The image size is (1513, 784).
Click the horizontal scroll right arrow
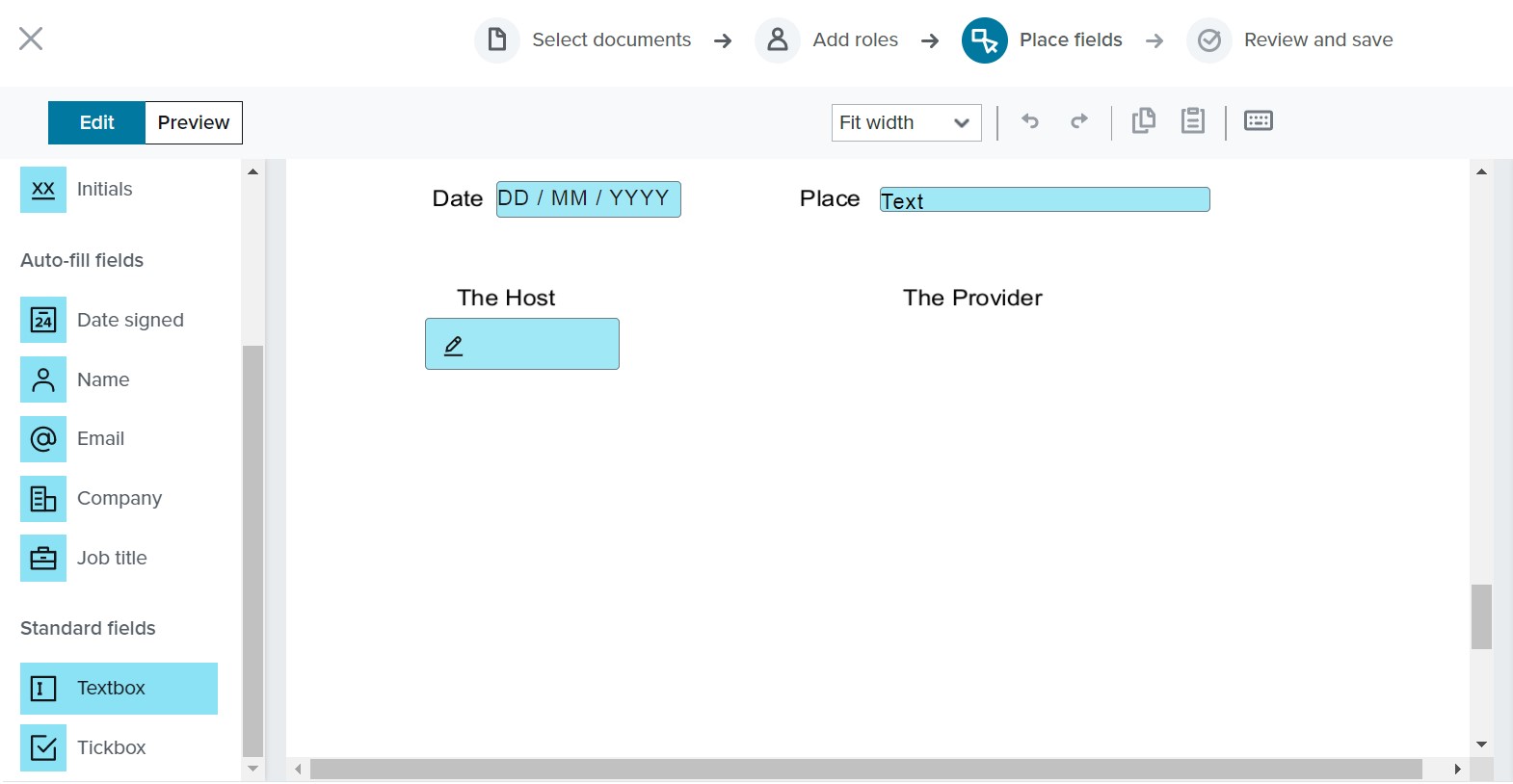1457,770
